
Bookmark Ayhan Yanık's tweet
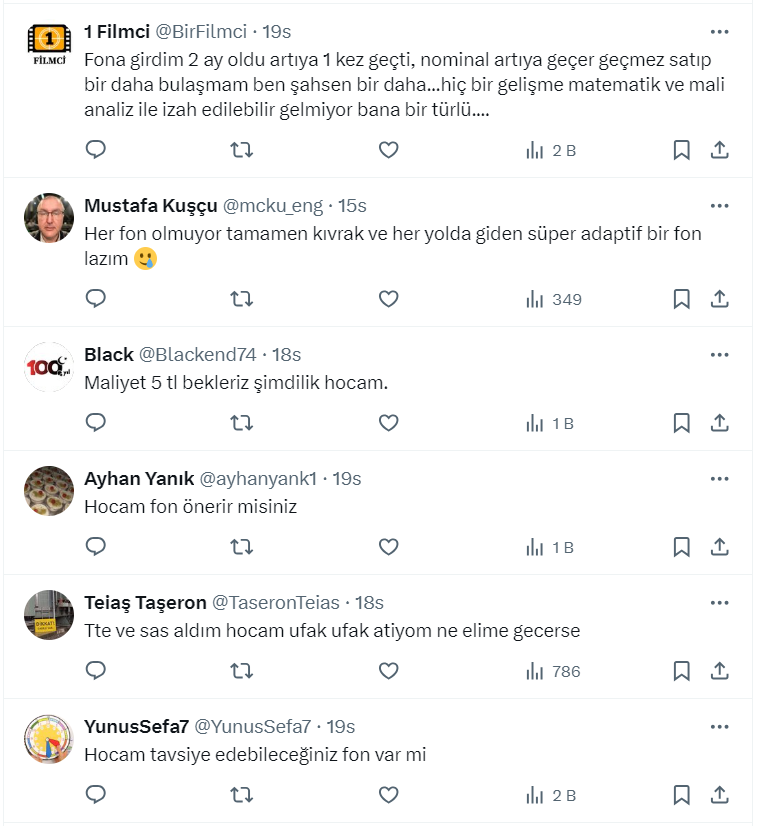tap(681, 547)
